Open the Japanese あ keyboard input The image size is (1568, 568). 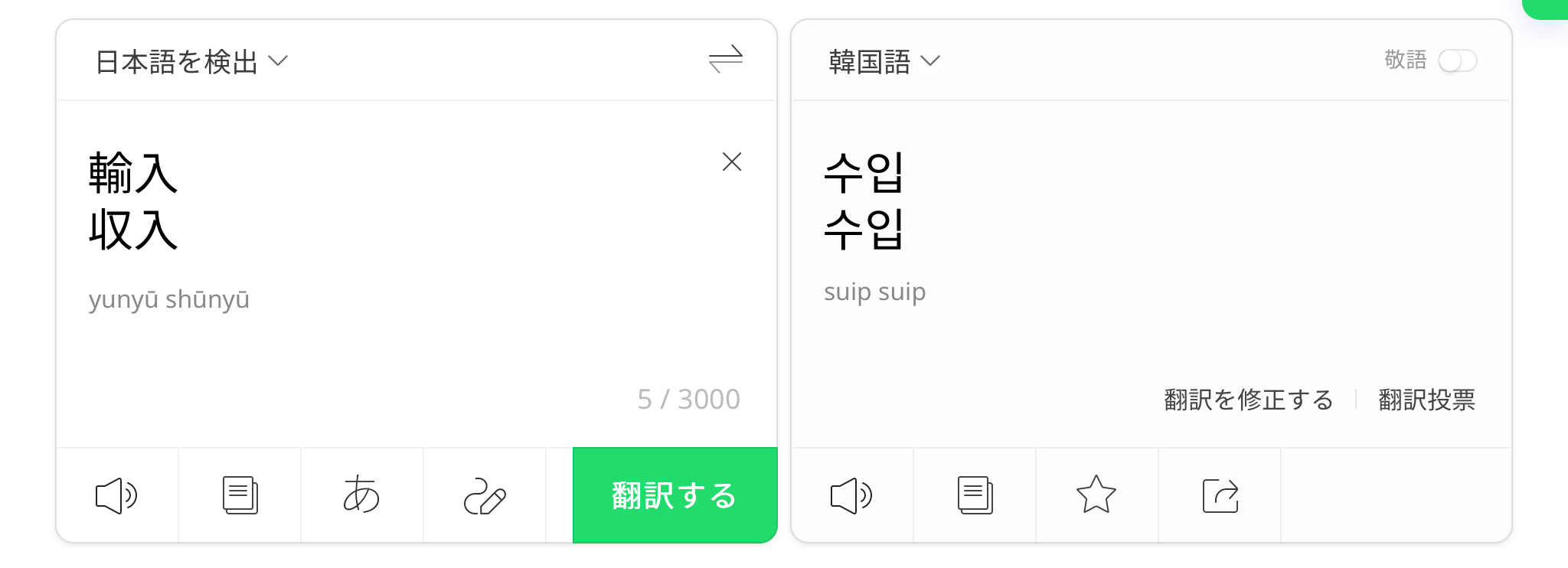(361, 495)
